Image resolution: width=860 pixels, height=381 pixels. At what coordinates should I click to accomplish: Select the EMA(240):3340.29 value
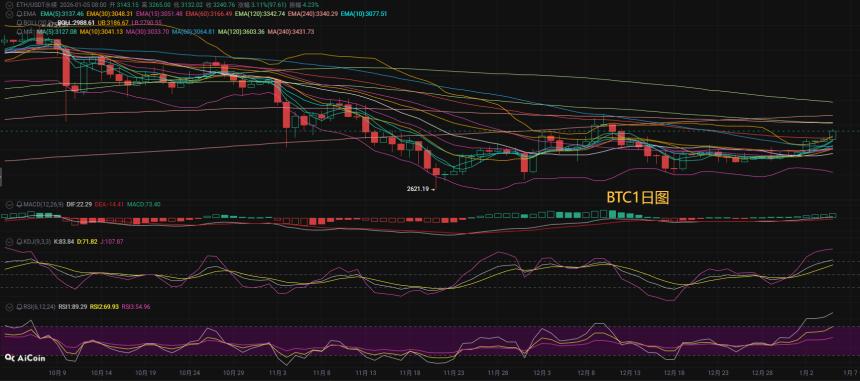(313, 14)
